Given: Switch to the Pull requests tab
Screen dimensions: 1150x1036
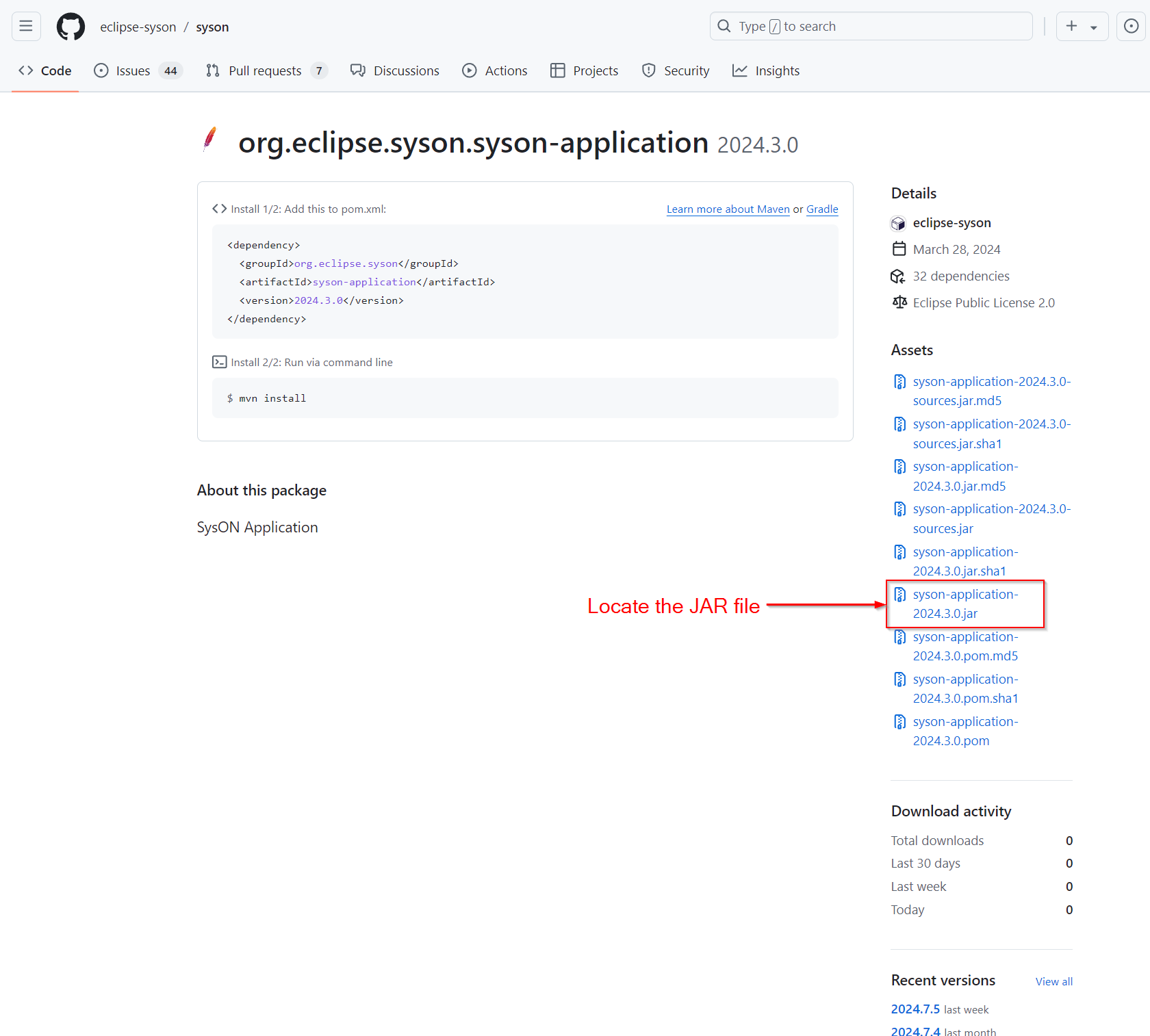Looking at the screenshot, I should click(x=265, y=70).
